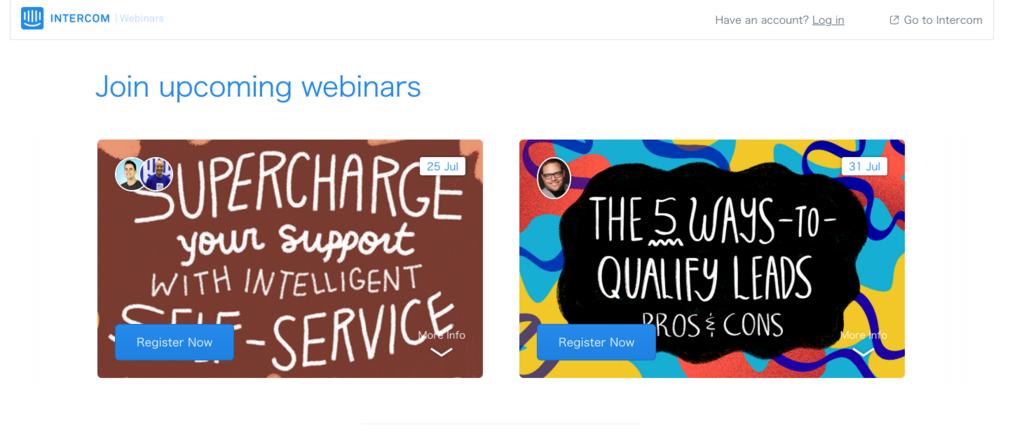
Task: Expand More Info on the Qualify Leads card
Action: coord(863,343)
